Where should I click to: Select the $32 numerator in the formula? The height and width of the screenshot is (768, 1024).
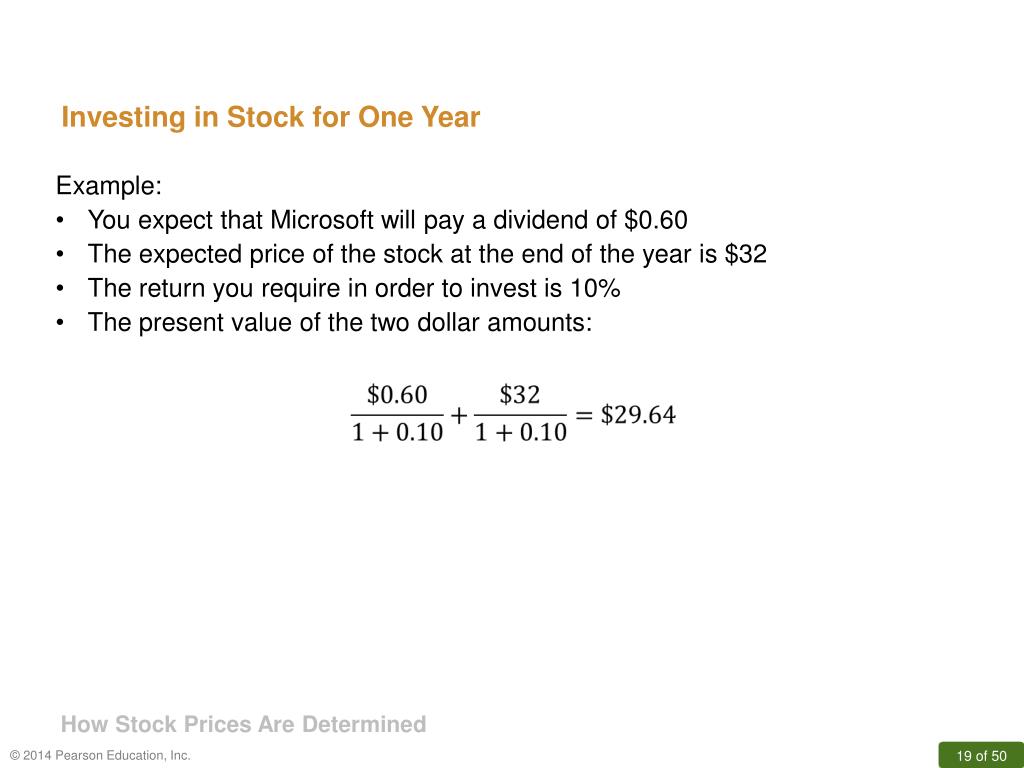coord(520,395)
